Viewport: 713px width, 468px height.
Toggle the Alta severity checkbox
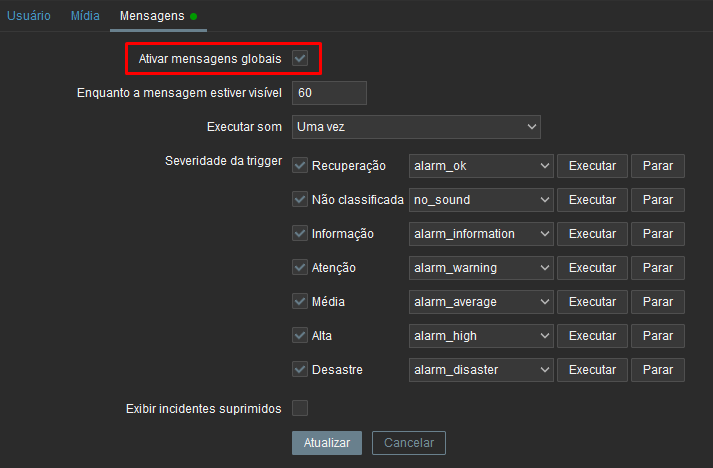(x=300, y=335)
